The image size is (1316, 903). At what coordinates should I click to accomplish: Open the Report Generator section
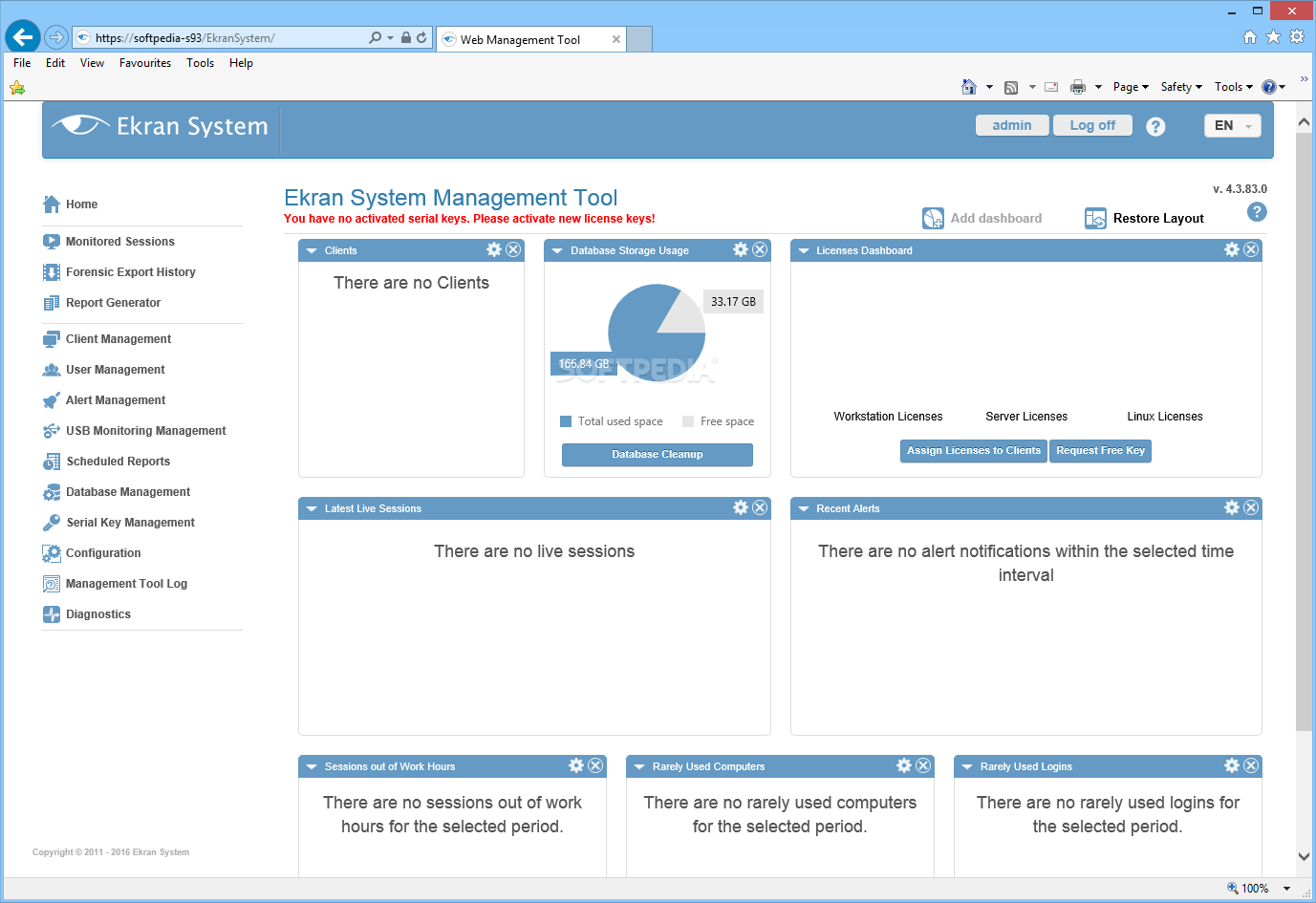point(102,303)
